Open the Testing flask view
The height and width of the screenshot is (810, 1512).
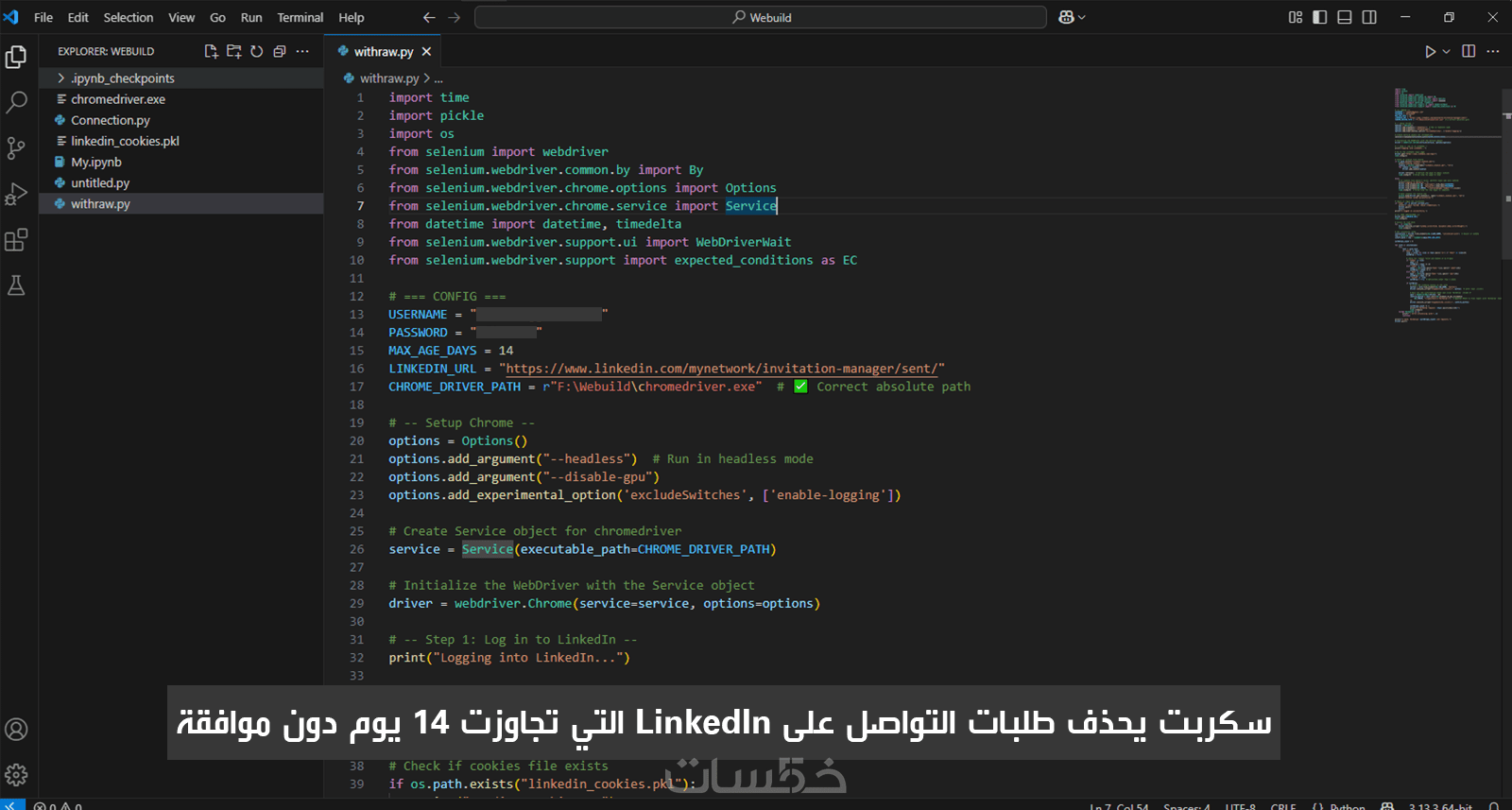pos(16,285)
